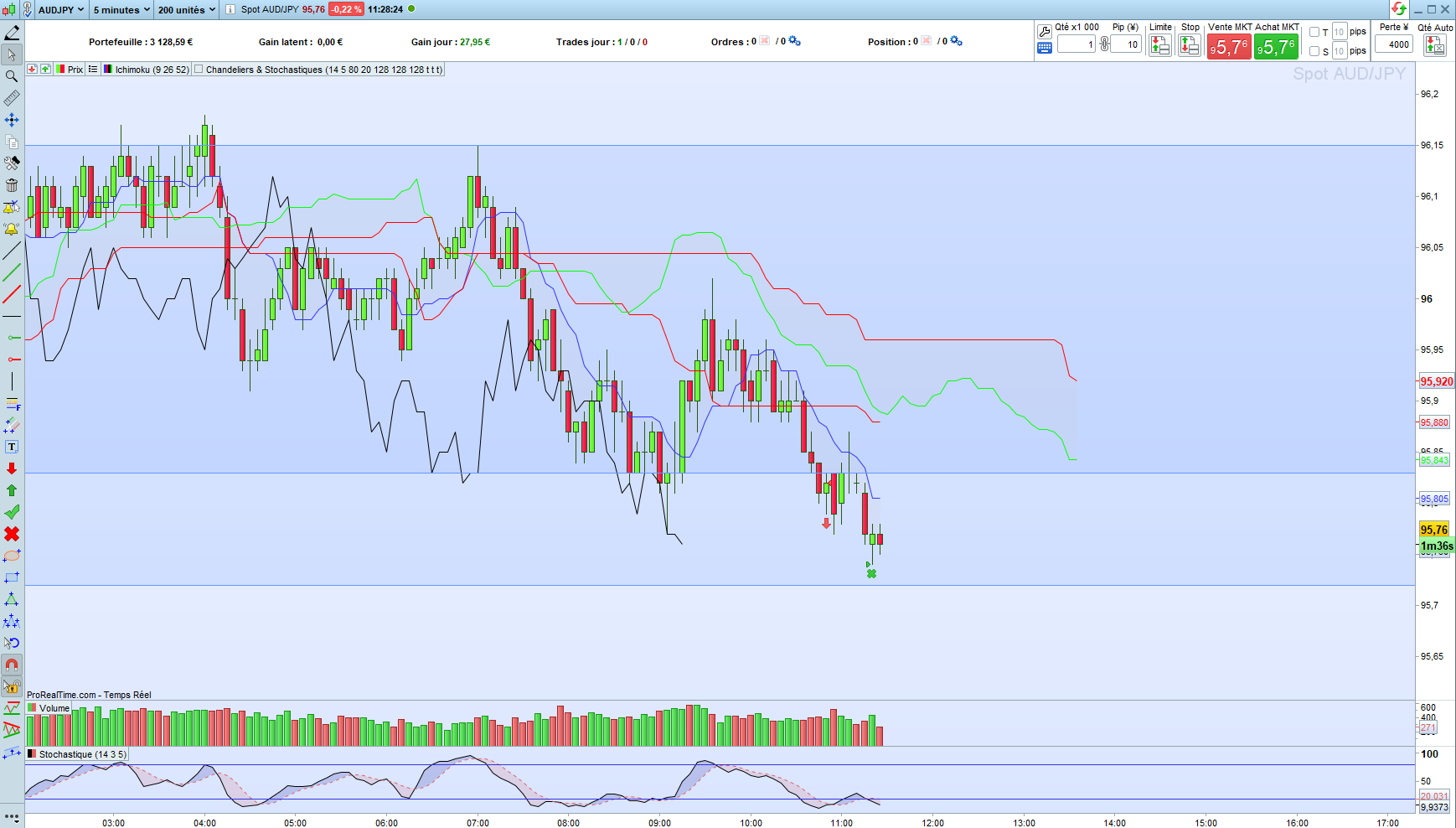Open the Prix price settings label
This screenshot has height=828, width=1456.
coord(75,70)
